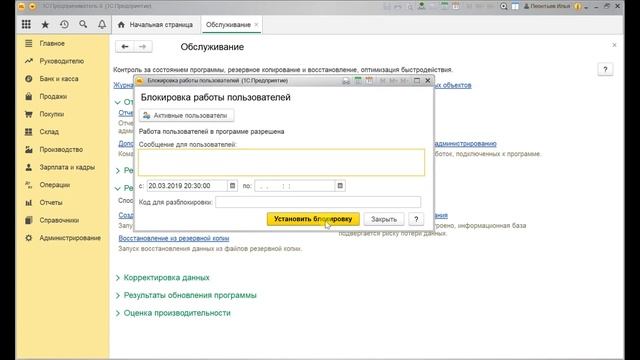The image size is (640, 360).
Task: Open the sections grid menu icon
Action: (26, 24)
